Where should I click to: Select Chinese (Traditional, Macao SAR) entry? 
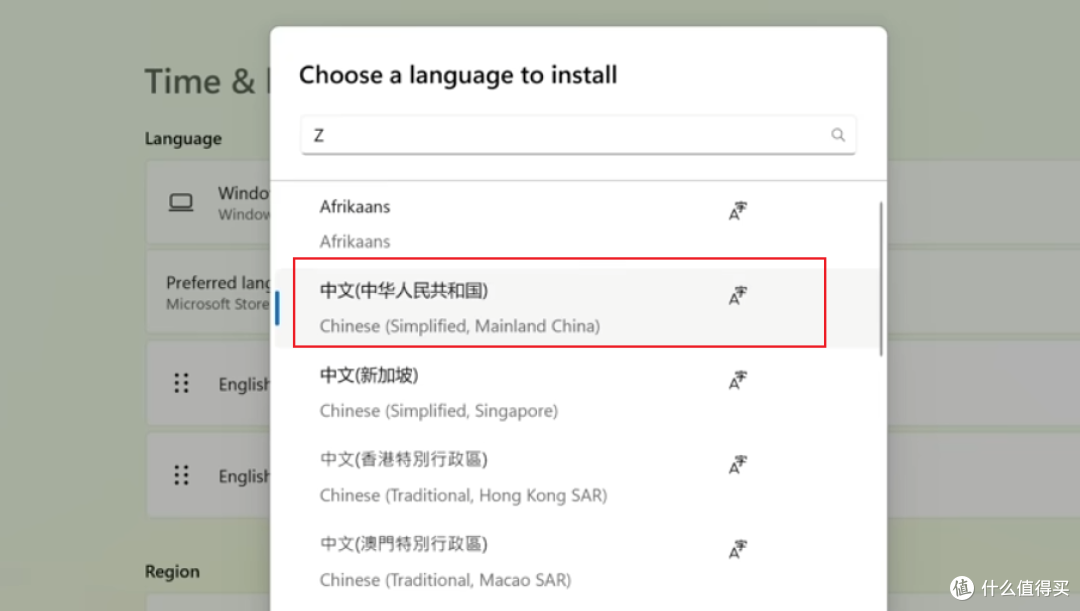577,561
